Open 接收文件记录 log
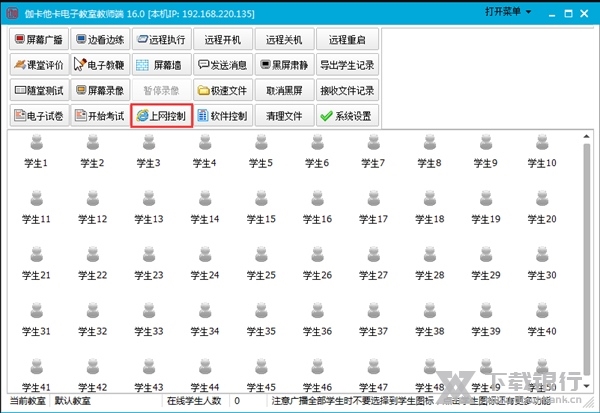This screenshot has width=600, height=413. tap(347, 90)
